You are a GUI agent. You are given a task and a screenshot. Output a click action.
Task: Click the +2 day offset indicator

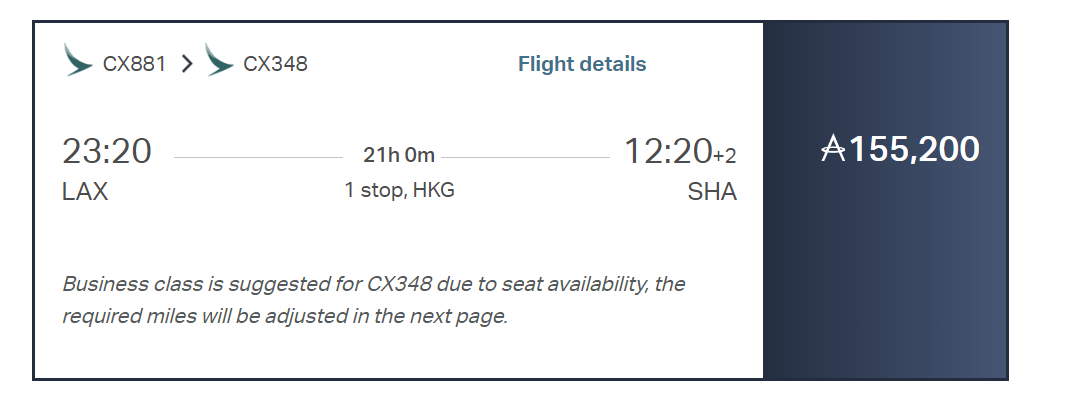click(x=724, y=156)
